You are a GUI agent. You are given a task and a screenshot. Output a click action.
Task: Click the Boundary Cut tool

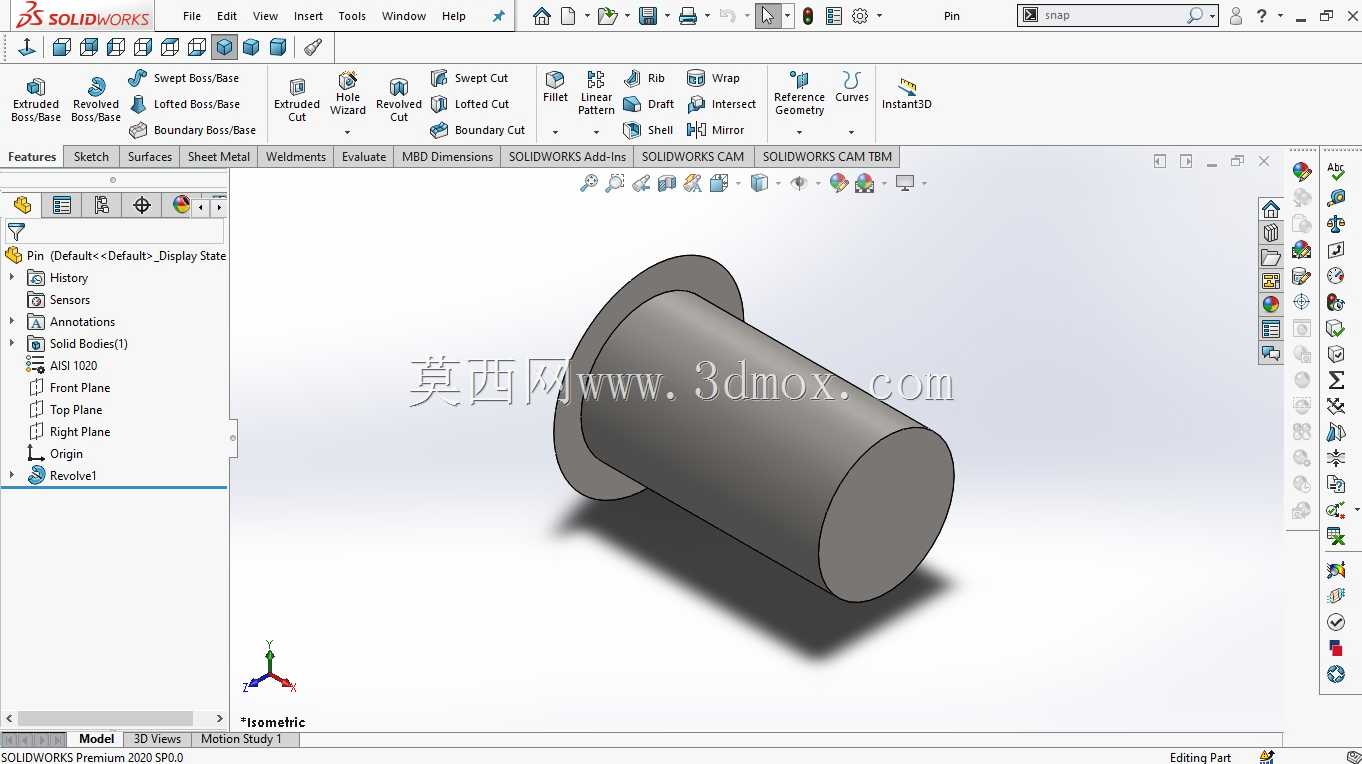[x=478, y=130]
